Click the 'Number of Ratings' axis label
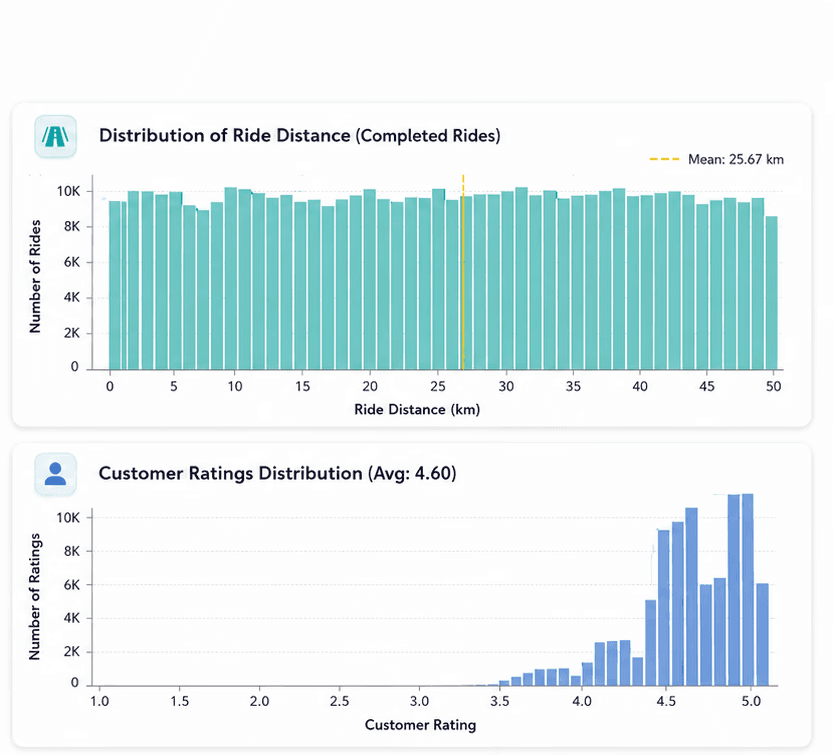The image size is (833, 755). (x=35, y=597)
